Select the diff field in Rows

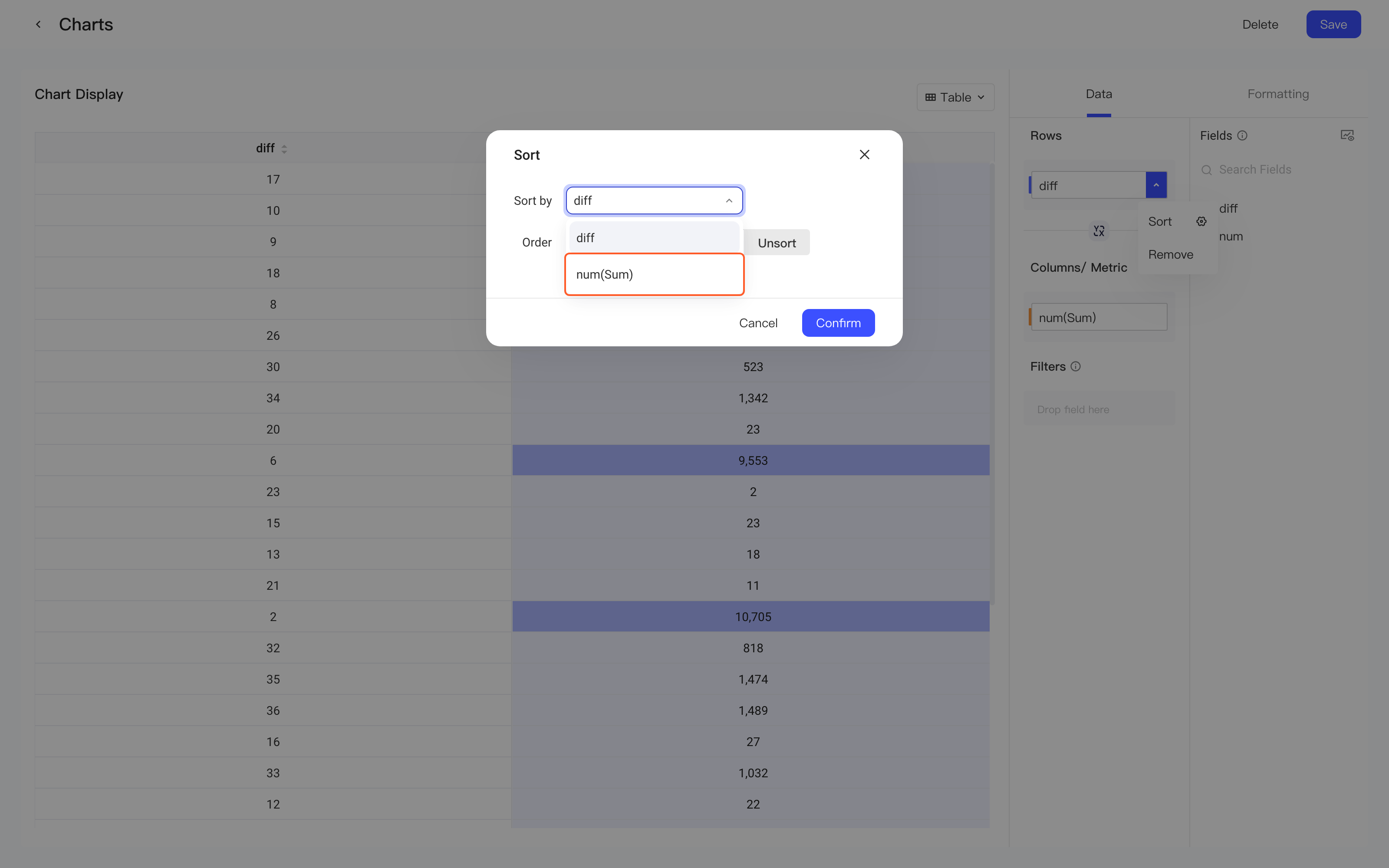click(1088, 185)
